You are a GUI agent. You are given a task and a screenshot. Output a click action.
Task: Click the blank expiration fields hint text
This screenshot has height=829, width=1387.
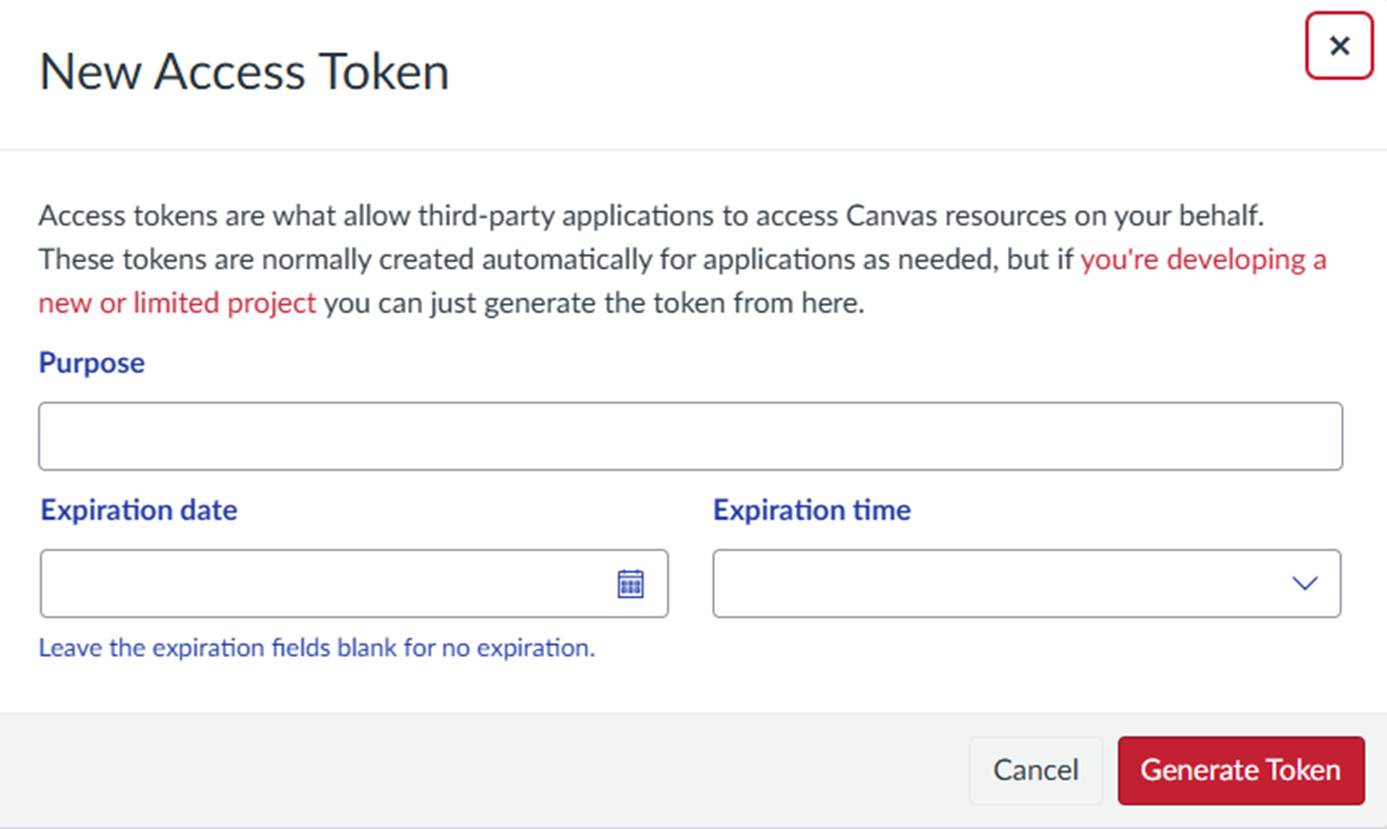point(317,648)
